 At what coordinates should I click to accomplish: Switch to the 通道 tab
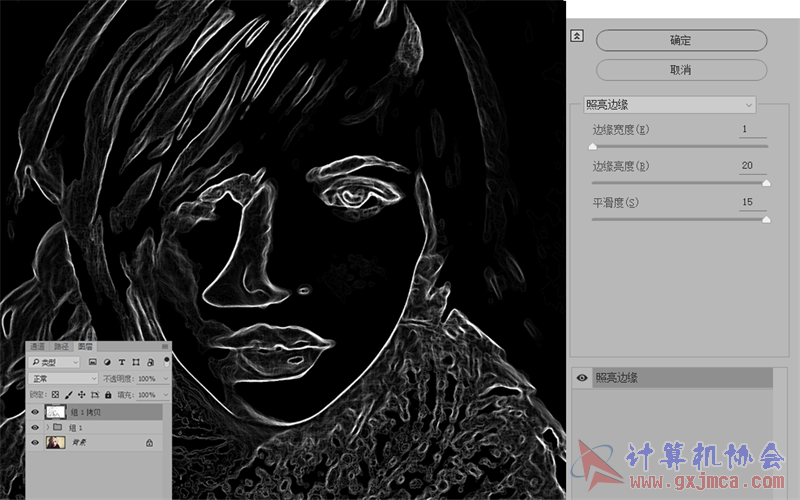point(37,346)
